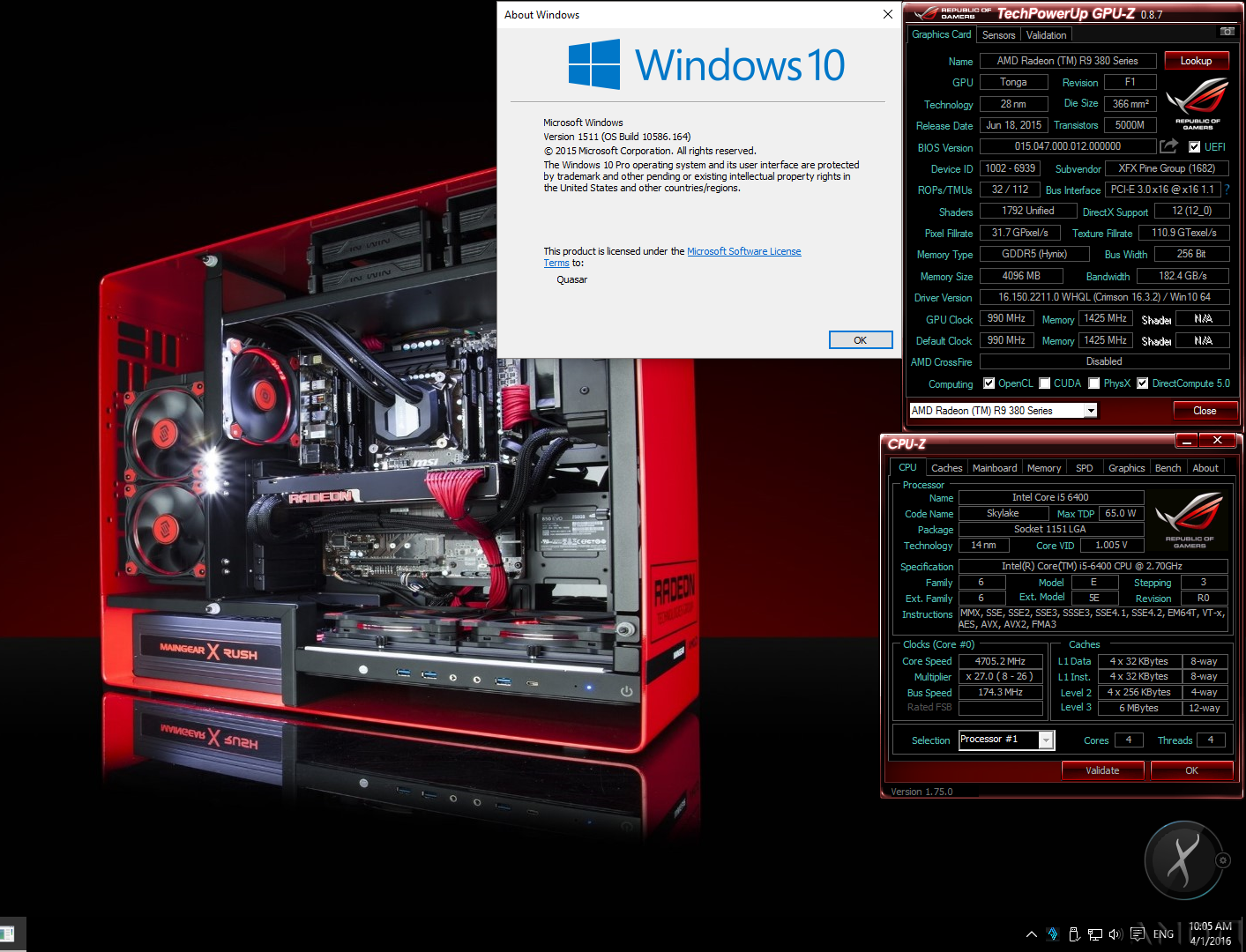Image resolution: width=1246 pixels, height=952 pixels.
Task: Open the Mainboard tab in CPU-Z
Action: click(995, 468)
